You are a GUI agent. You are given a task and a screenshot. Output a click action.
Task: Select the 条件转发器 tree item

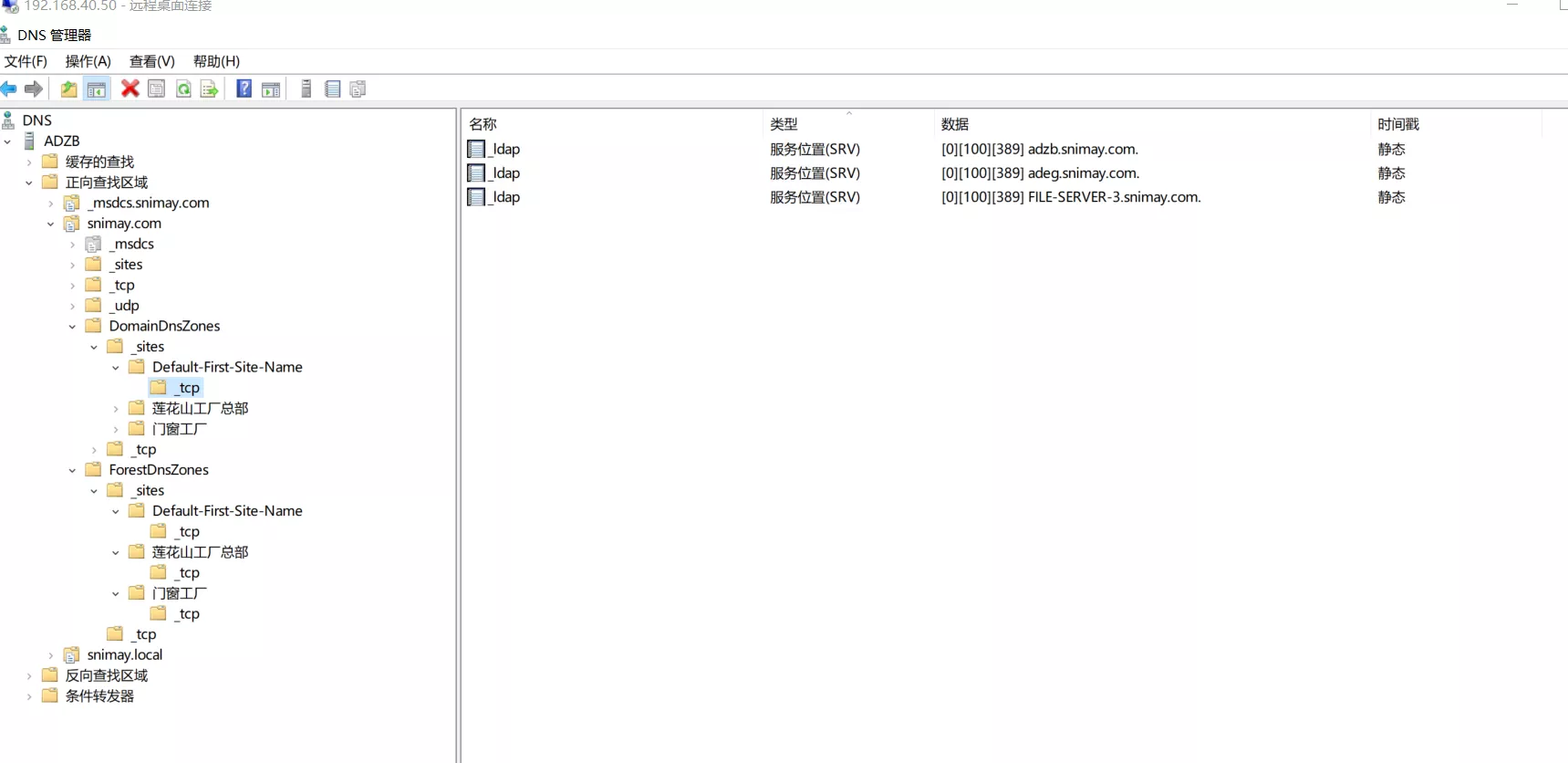[99, 696]
